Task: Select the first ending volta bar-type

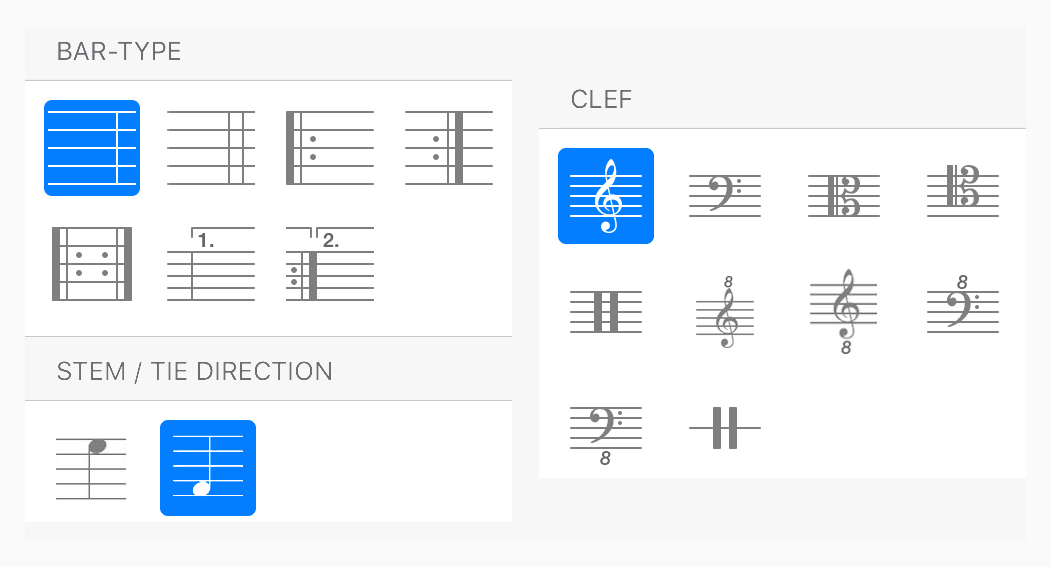Action: (x=210, y=264)
